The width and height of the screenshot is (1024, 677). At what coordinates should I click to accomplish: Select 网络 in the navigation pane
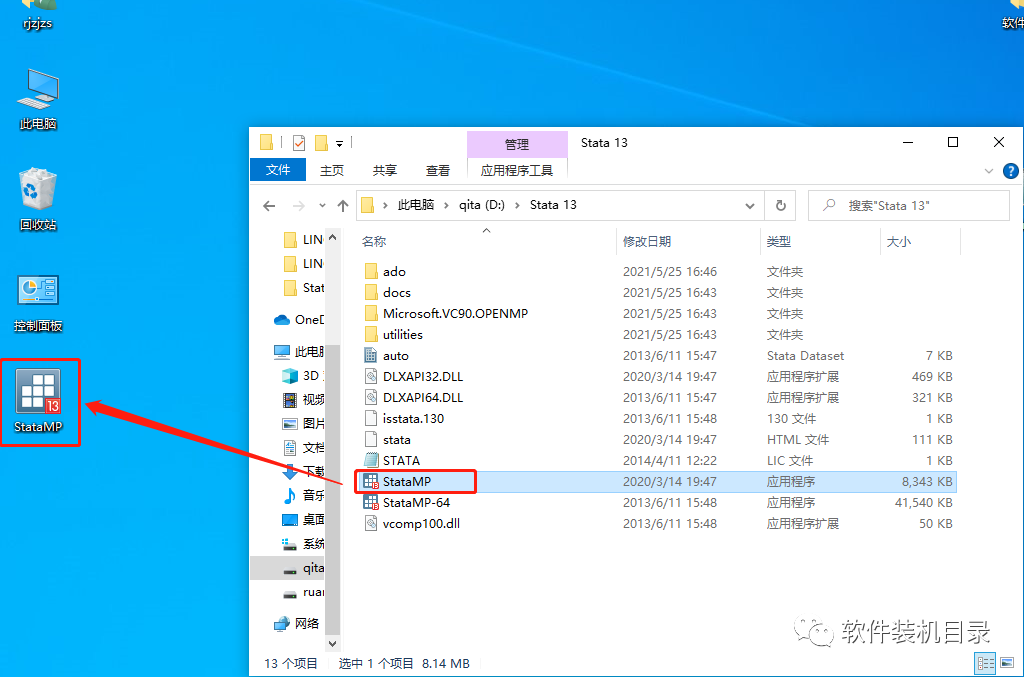(x=297, y=623)
